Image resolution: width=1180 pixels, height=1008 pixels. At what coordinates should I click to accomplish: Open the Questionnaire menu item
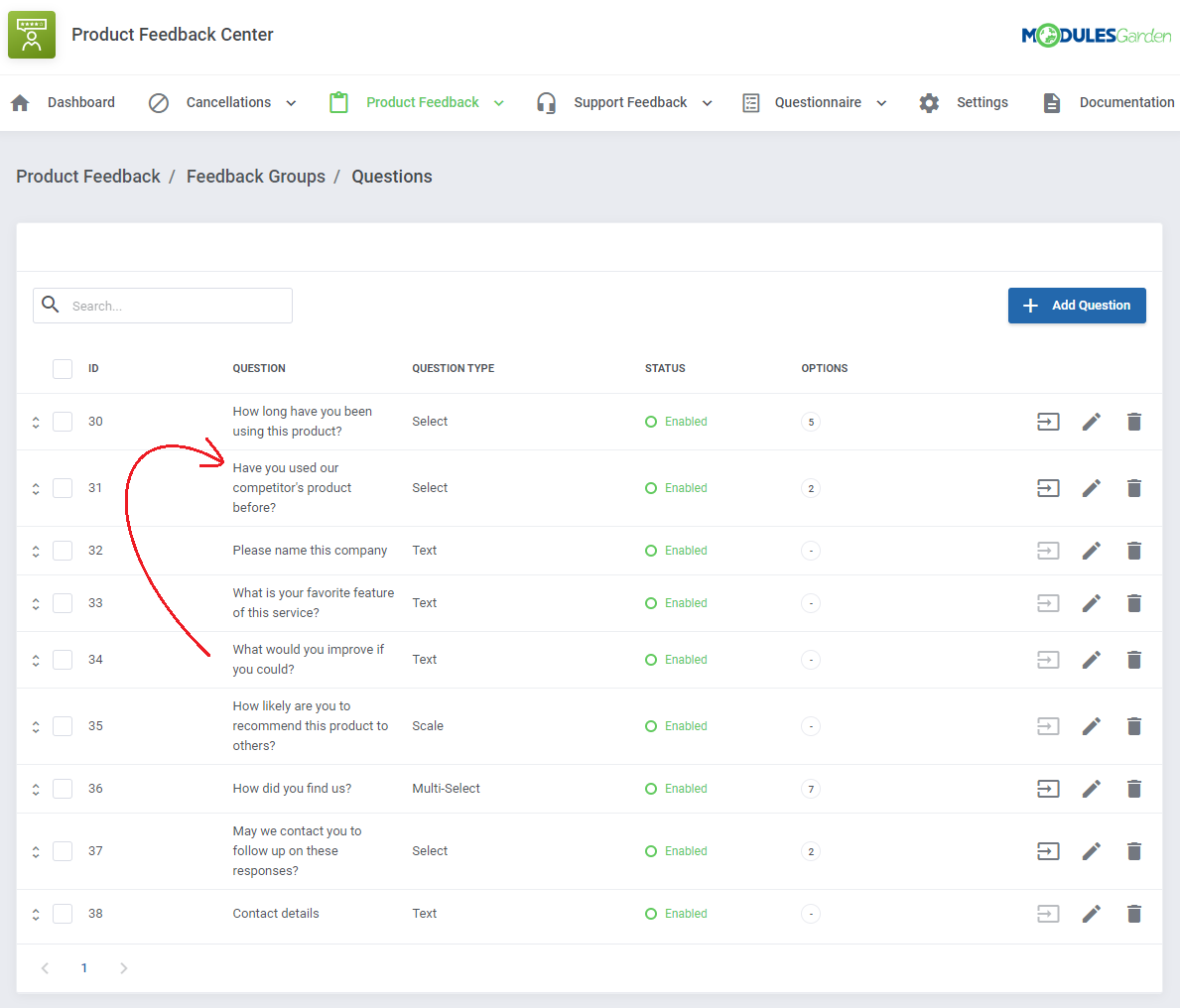tap(814, 102)
